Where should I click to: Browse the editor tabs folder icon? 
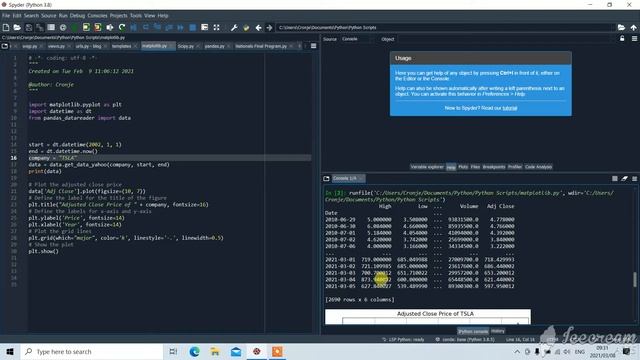pos(5,46)
